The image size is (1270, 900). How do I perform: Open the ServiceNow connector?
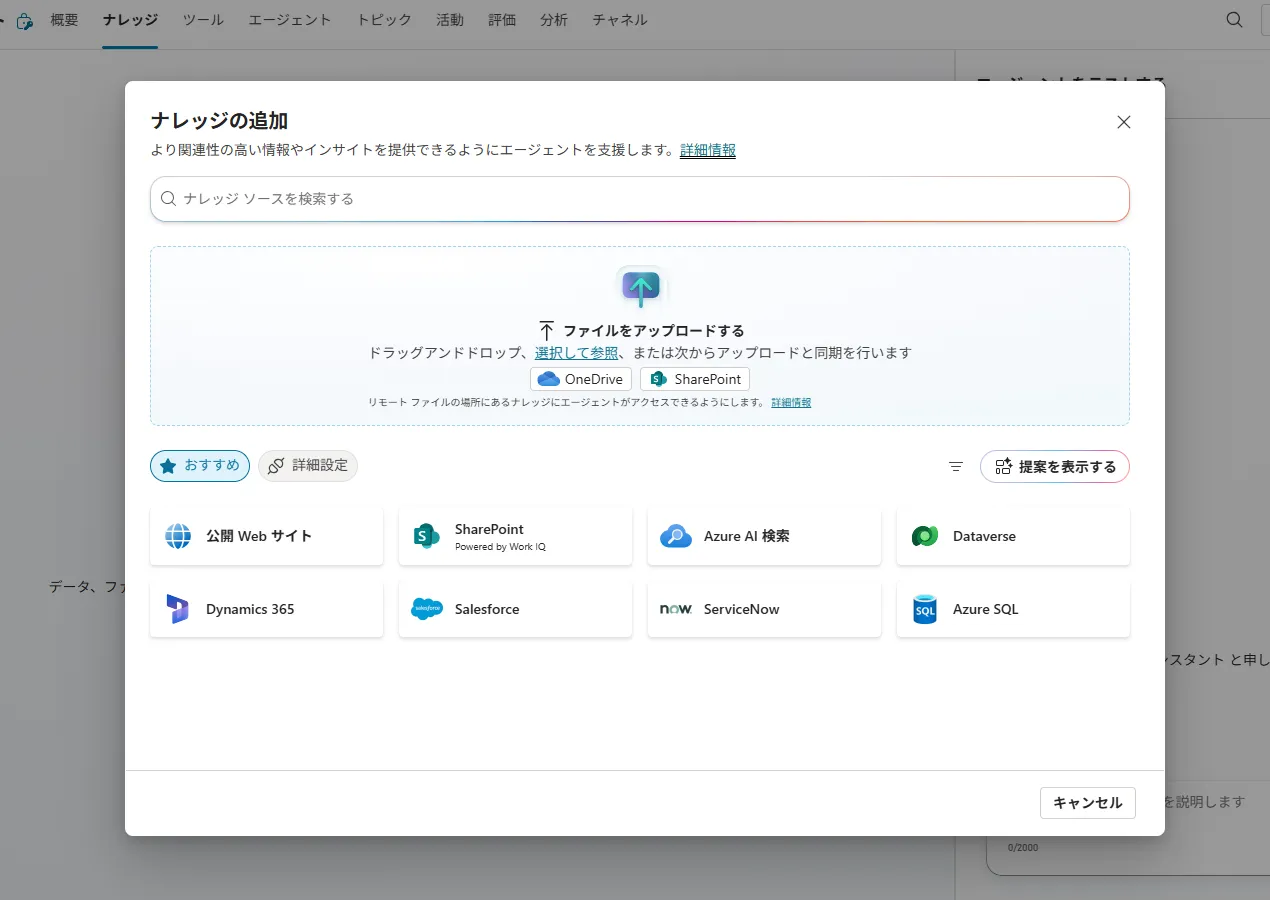click(764, 609)
